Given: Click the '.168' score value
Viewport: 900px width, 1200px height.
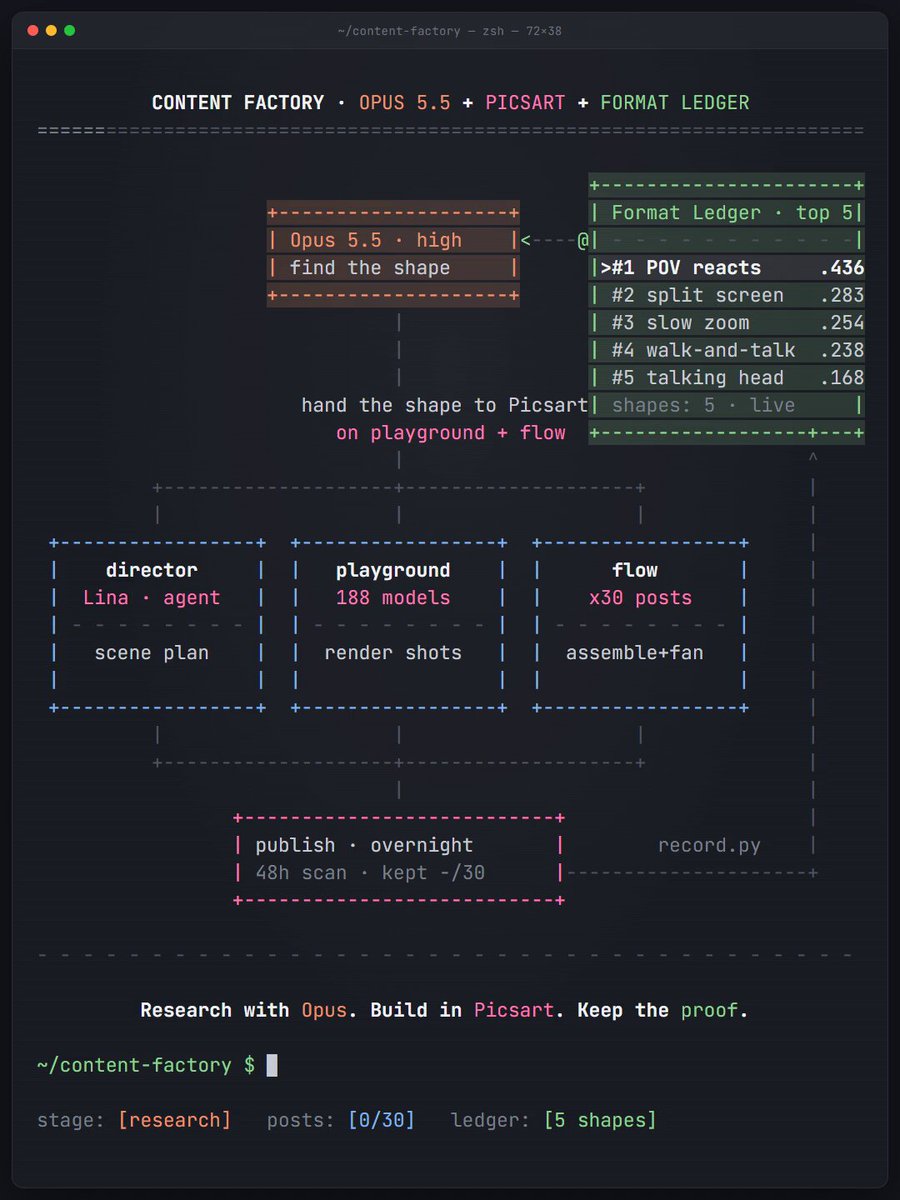Looking at the screenshot, I should [x=841, y=378].
